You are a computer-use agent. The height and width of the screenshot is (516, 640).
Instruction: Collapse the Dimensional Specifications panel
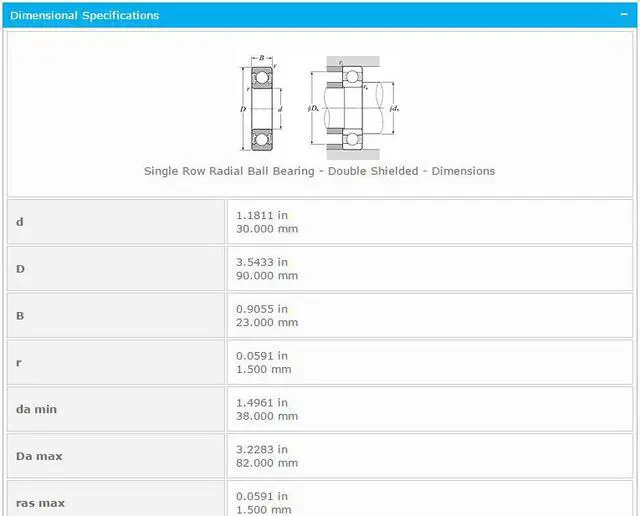click(x=624, y=15)
